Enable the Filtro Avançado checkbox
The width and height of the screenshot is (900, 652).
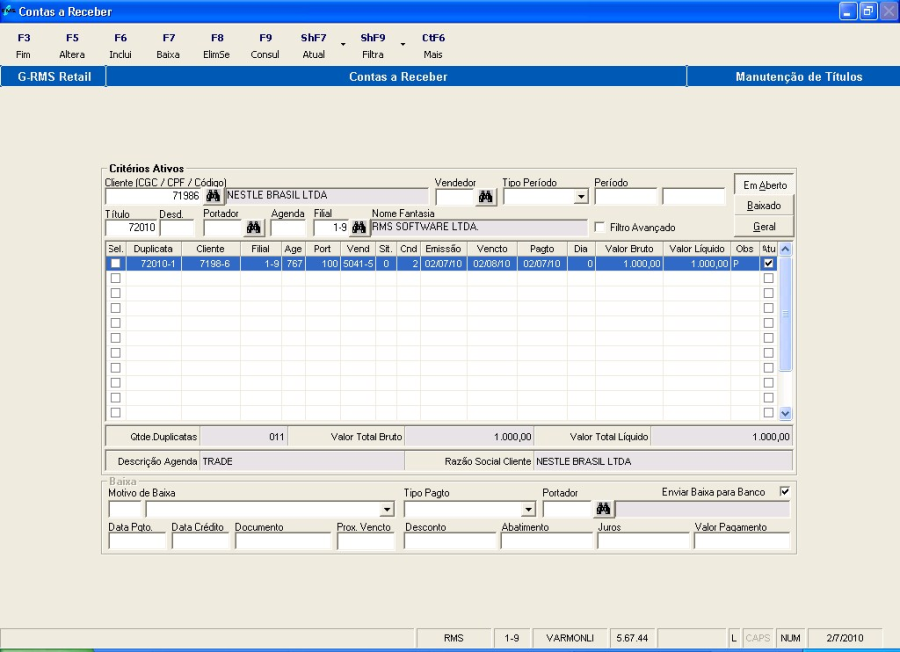click(600, 228)
